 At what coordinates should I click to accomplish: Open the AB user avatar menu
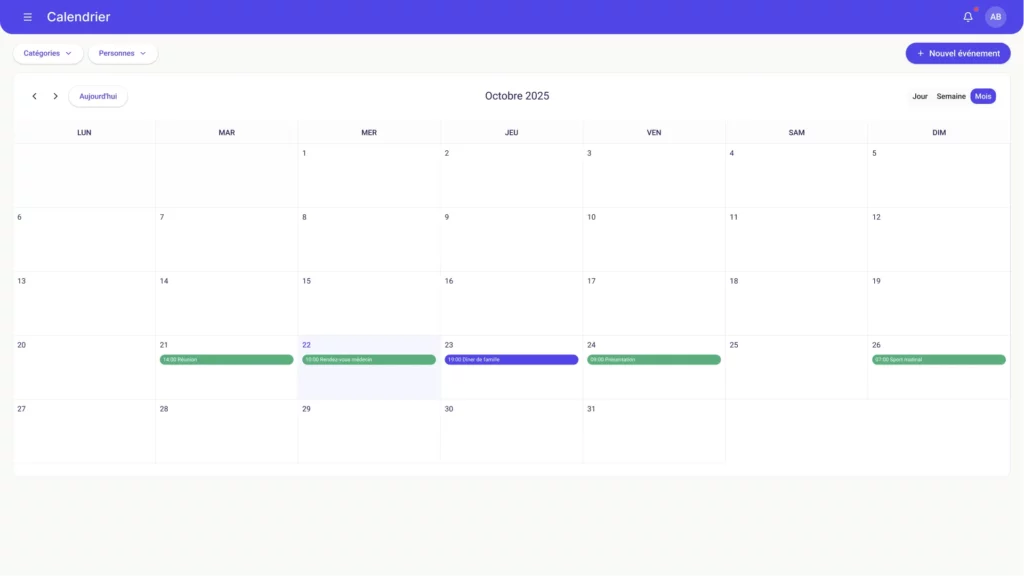(995, 17)
